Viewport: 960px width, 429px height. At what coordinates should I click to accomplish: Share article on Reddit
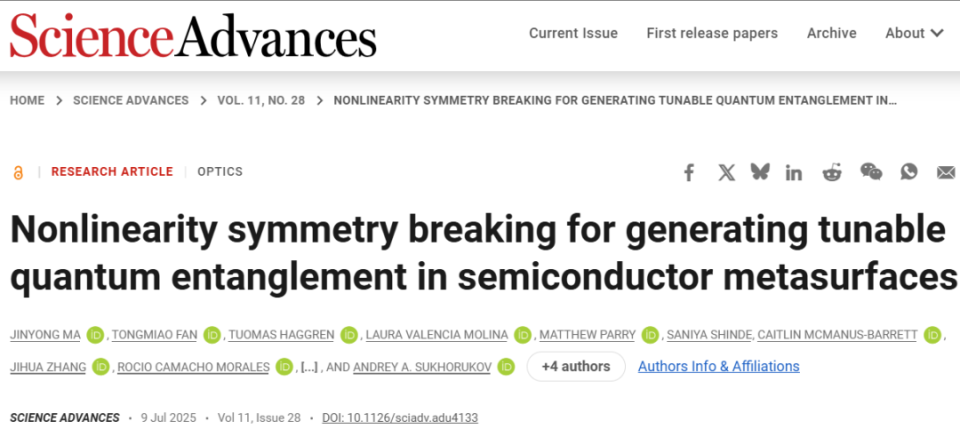(831, 173)
